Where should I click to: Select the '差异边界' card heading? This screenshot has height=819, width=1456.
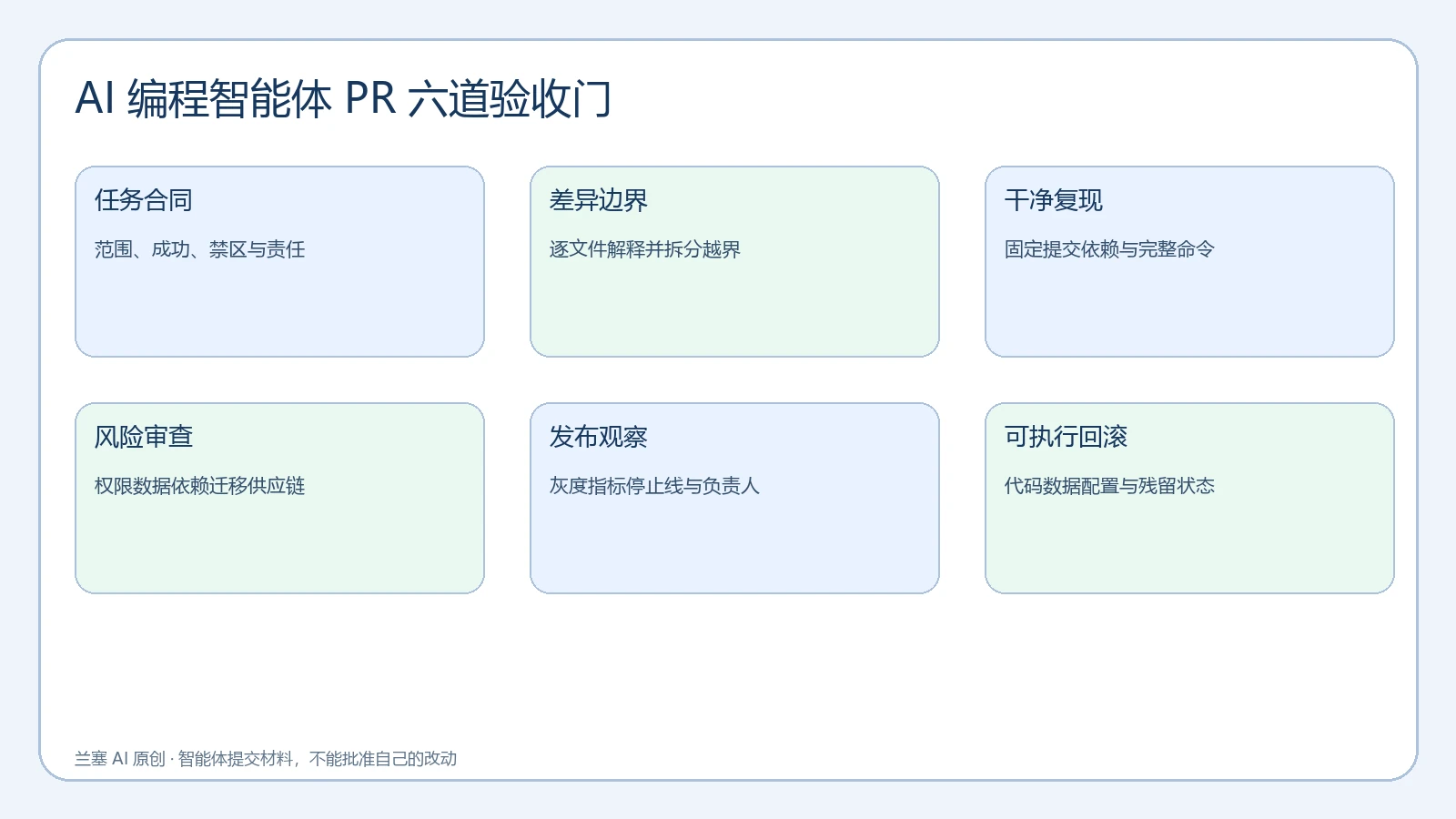coord(599,200)
